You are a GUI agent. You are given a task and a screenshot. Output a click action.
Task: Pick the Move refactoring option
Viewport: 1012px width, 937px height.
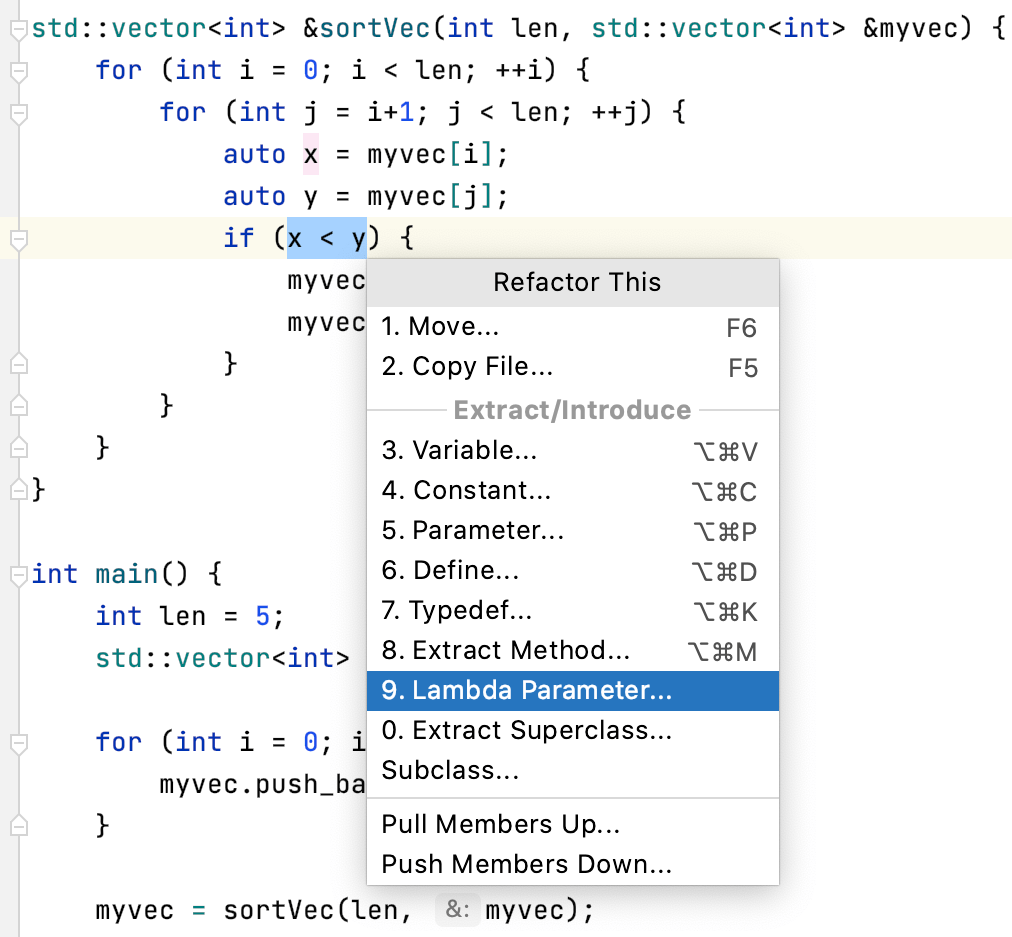(x=440, y=326)
